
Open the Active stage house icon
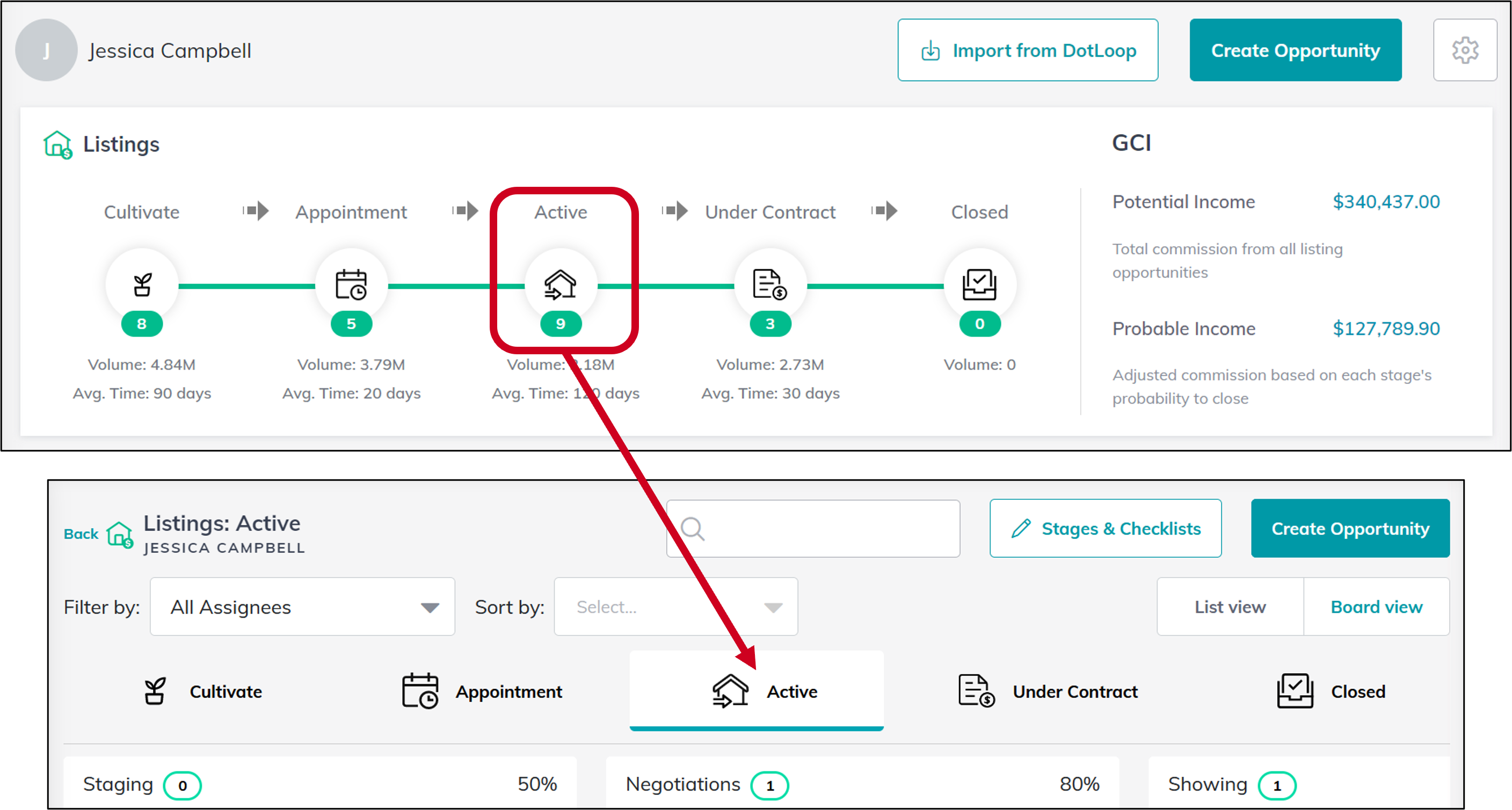coord(561,286)
